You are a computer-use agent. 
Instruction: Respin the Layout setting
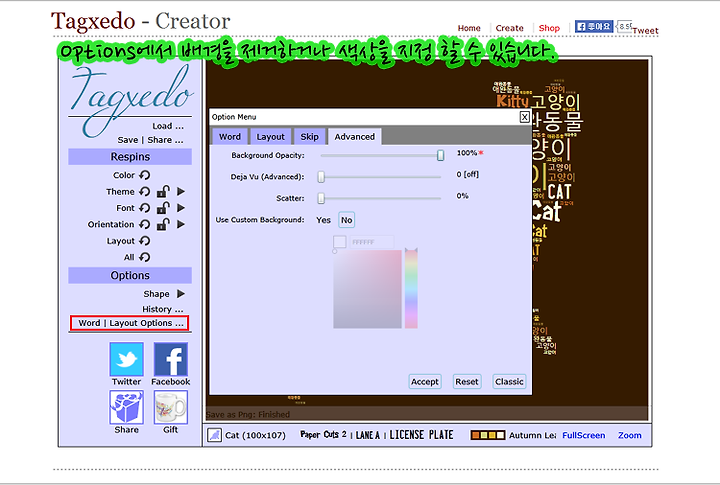point(145,241)
